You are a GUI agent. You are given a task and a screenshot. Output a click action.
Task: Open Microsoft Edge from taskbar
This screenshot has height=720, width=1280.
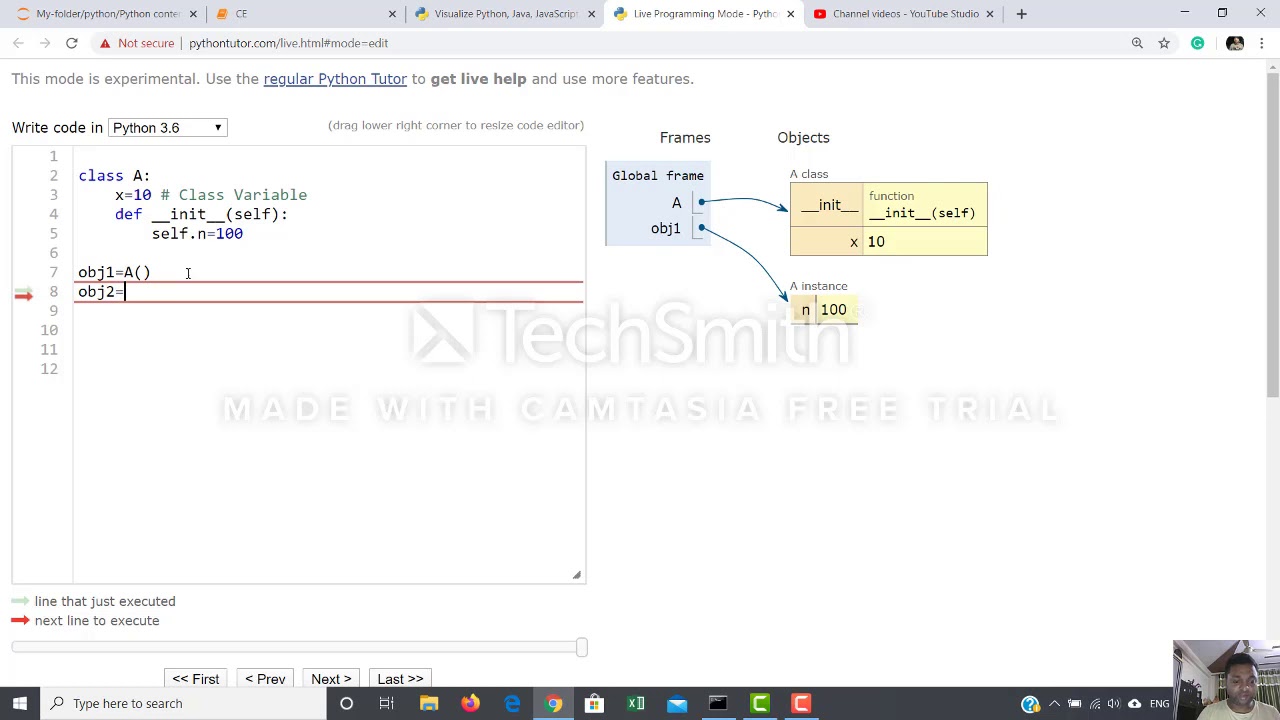[x=512, y=703]
